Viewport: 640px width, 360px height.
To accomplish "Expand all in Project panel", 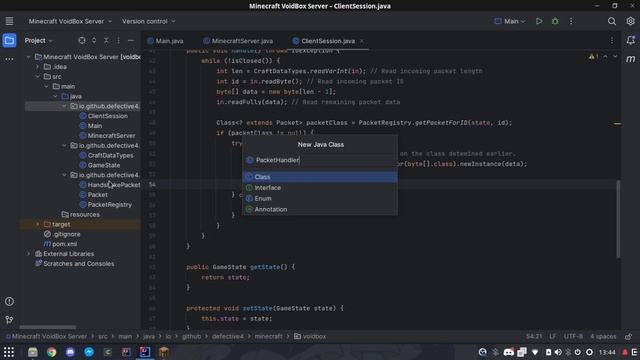I will coord(94,40).
